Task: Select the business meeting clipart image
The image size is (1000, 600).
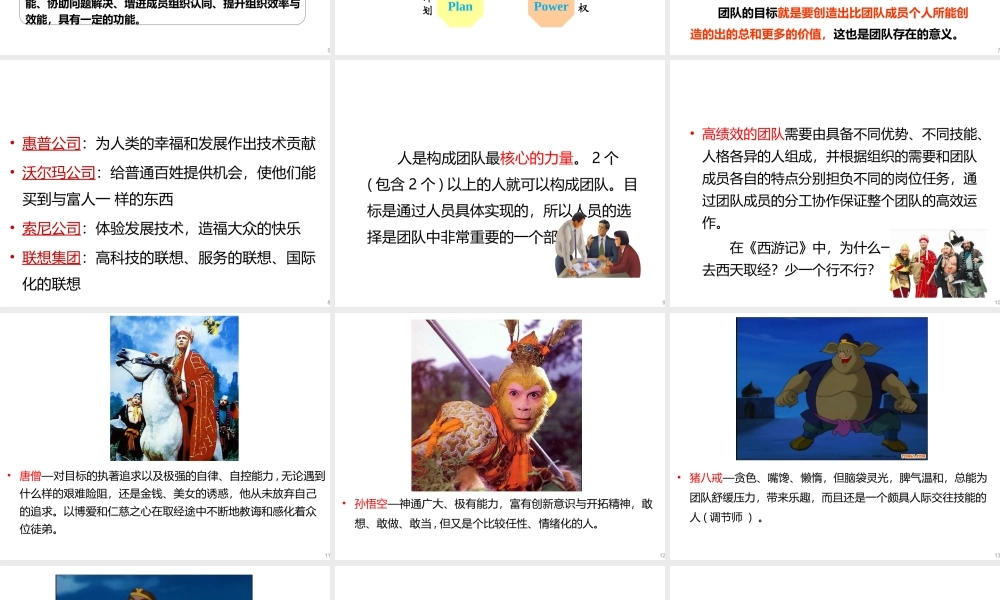Action: click(x=598, y=245)
